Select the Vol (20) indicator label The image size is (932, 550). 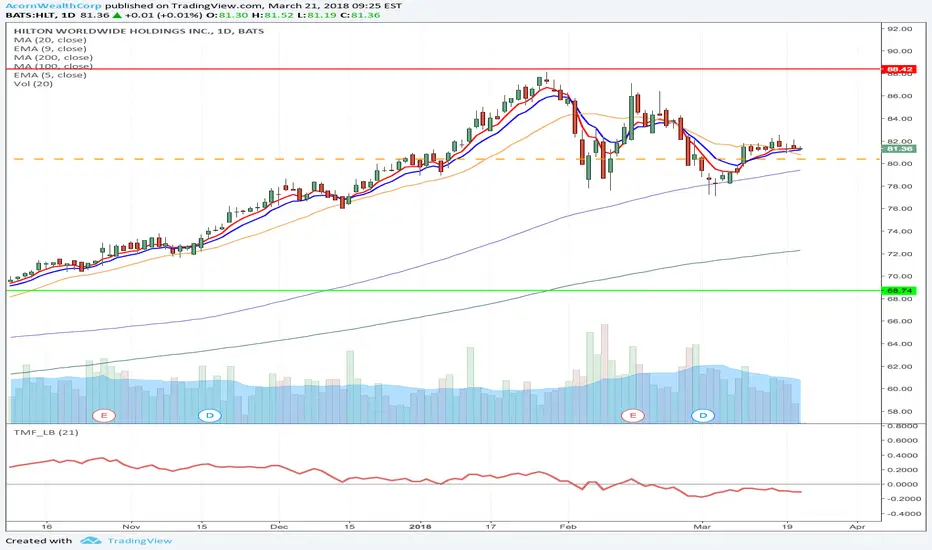pyautogui.click(x=33, y=84)
